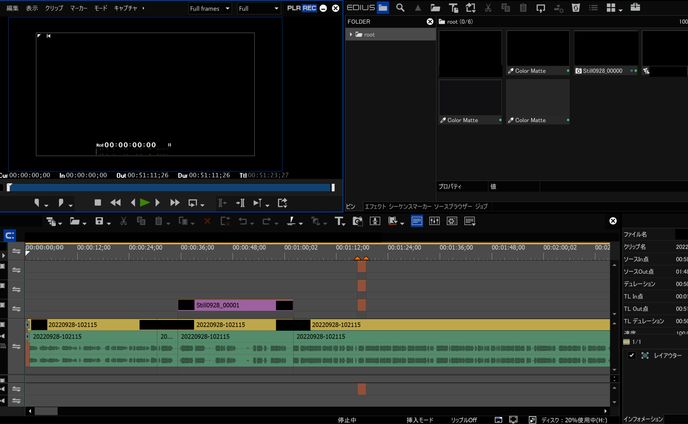Open the Full frames dropdown
Image resolution: width=688 pixels, height=424 pixels.
pyautogui.click(x=209, y=8)
